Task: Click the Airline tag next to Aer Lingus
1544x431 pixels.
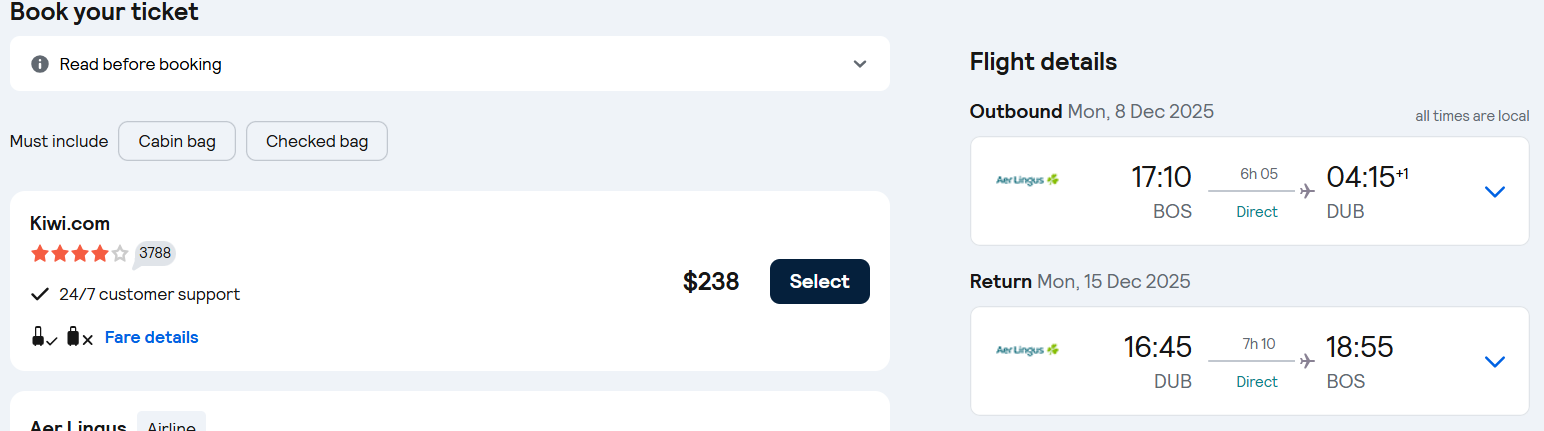Action: pos(171,424)
